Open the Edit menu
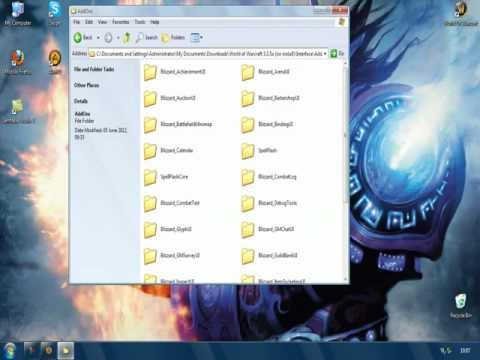 (89, 22)
